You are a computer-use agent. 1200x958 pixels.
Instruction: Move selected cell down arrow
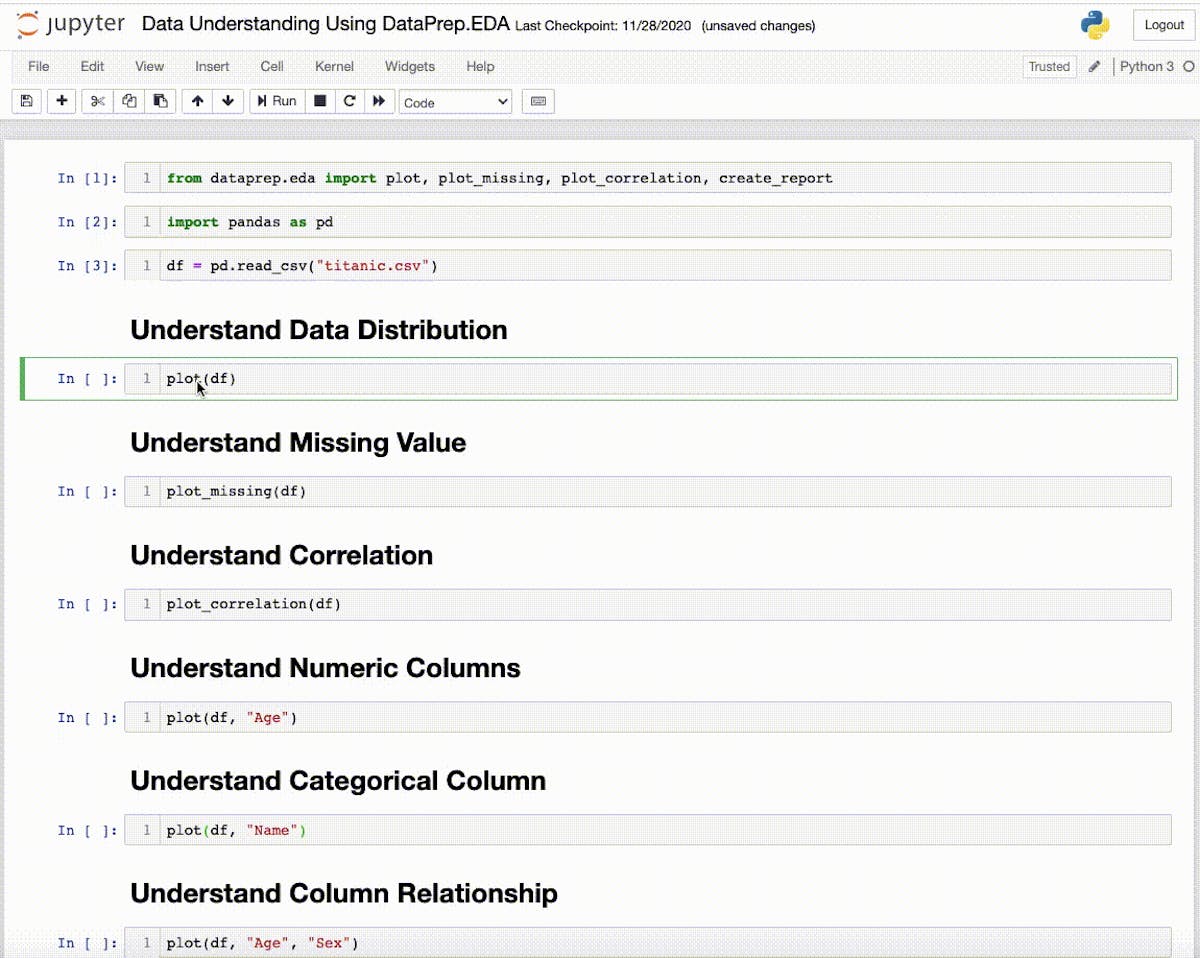(228, 101)
